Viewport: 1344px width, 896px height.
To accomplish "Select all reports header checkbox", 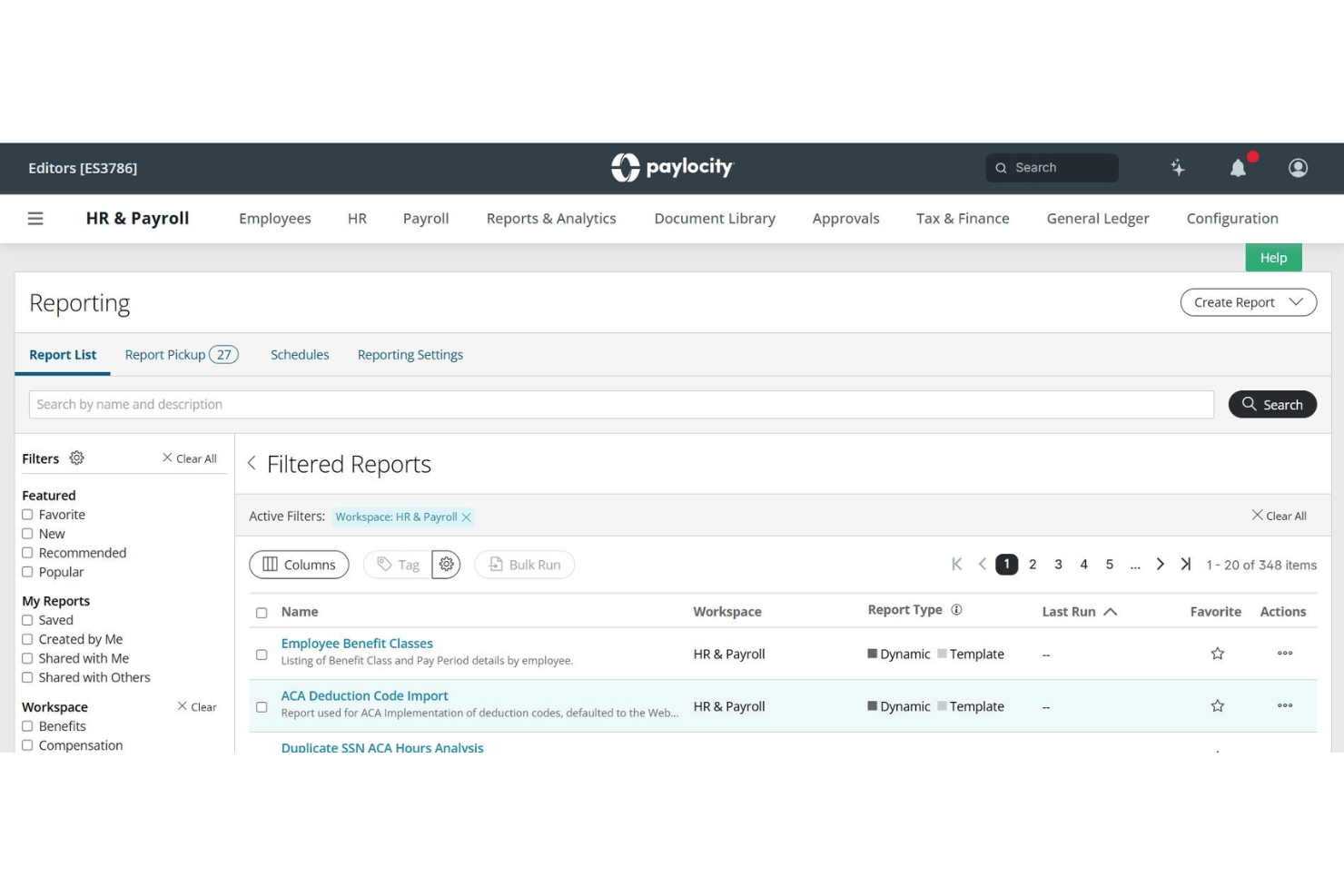I will [x=262, y=613].
